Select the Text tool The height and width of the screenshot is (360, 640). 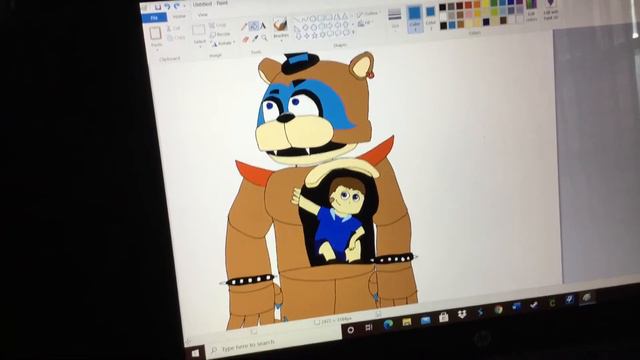click(263, 25)
